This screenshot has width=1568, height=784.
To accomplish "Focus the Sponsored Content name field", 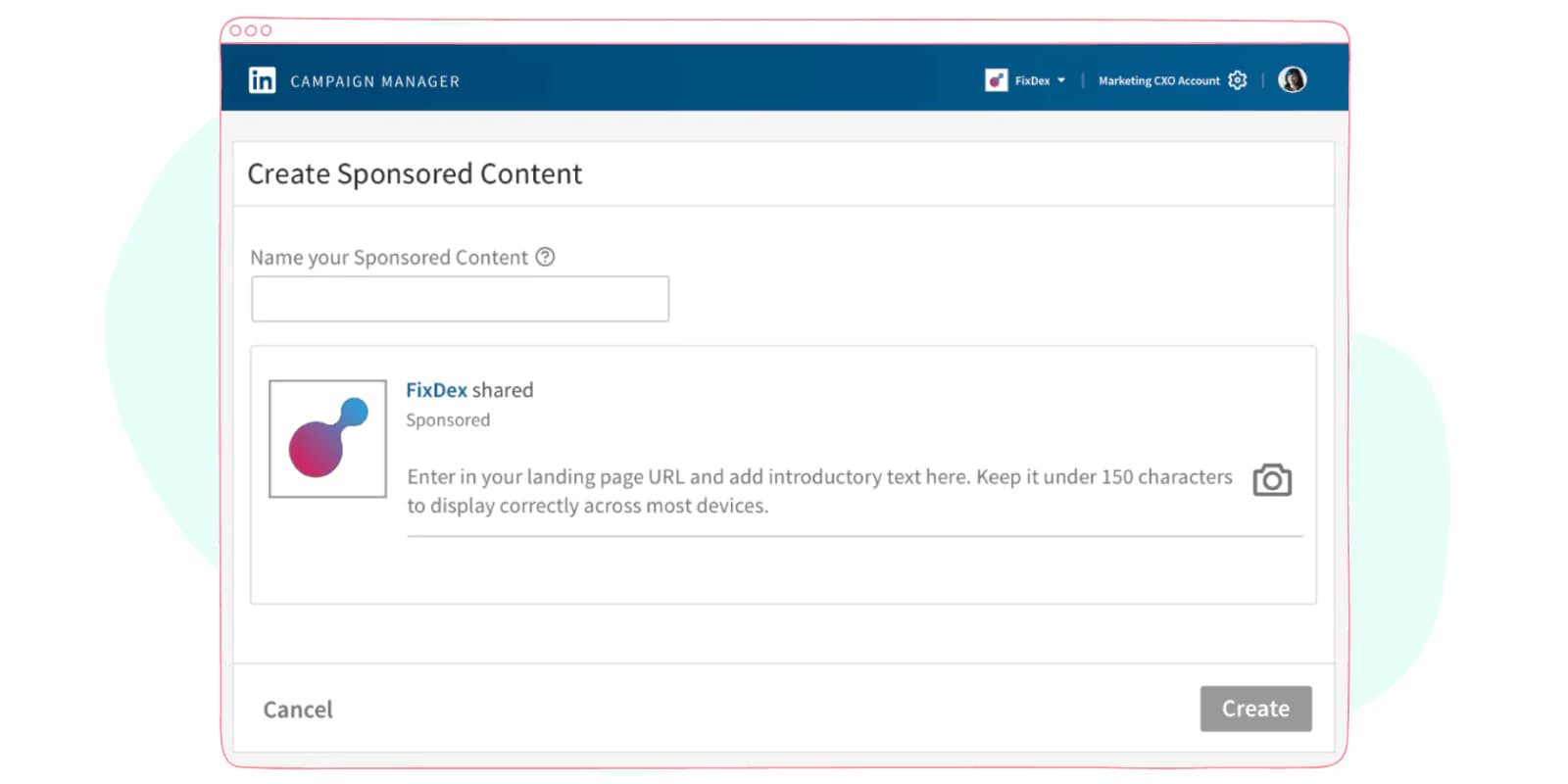I will click(460, 299).
